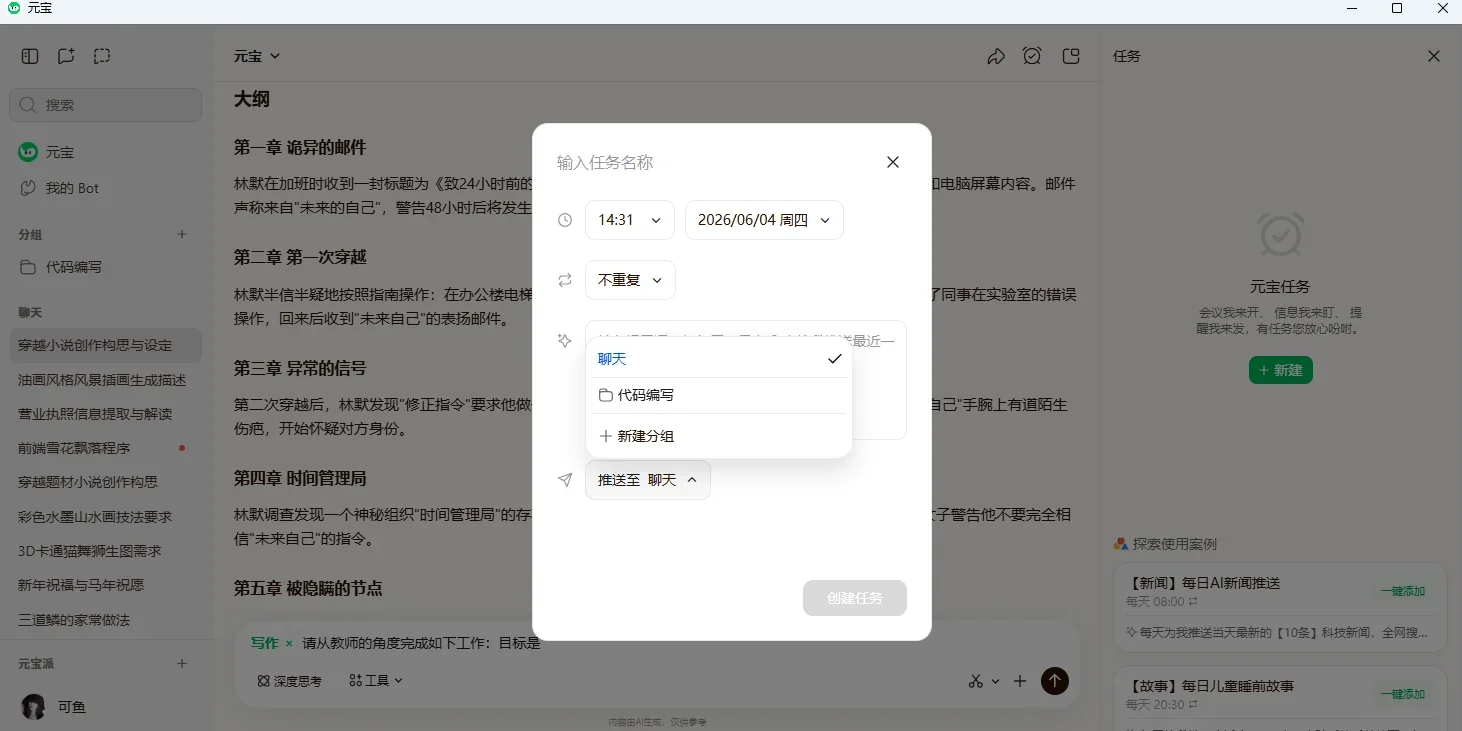The height and width of the screenshot is (731, 1462).
Task: Select the checked 聊天 option in the push menu
Action: click(x=719, y=359)
